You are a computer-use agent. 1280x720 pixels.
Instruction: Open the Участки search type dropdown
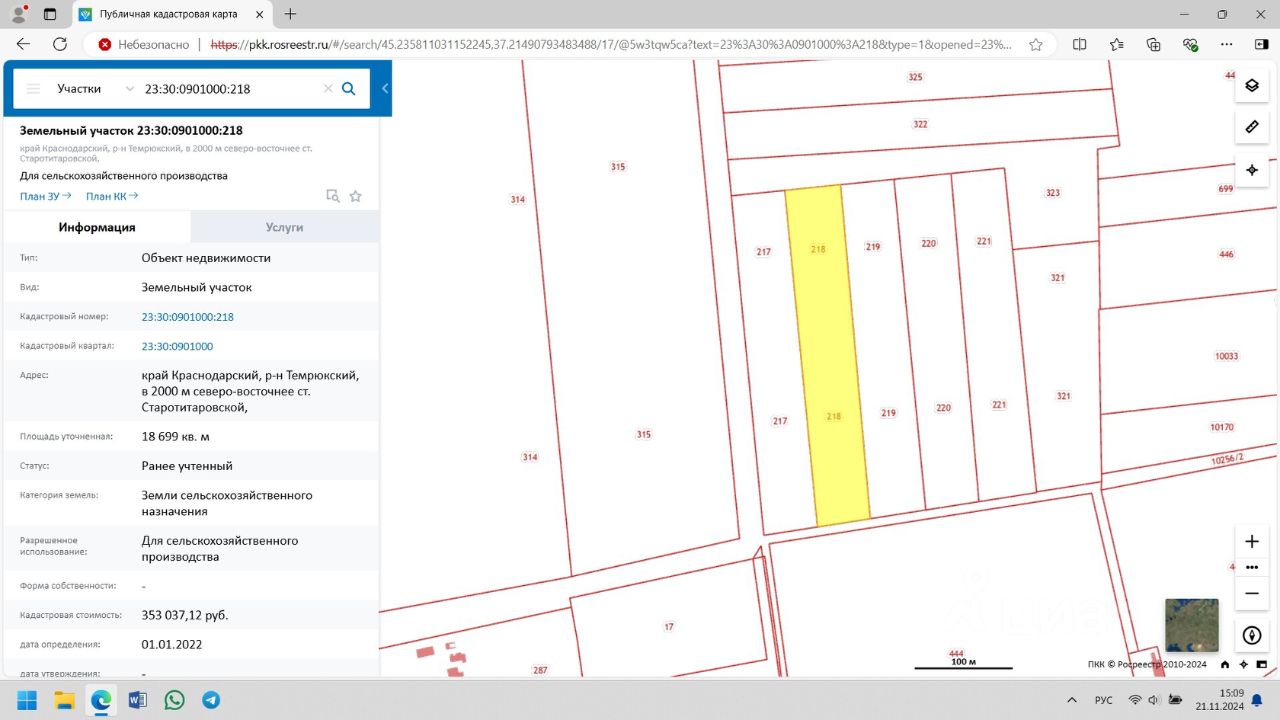tap(95, 89)
